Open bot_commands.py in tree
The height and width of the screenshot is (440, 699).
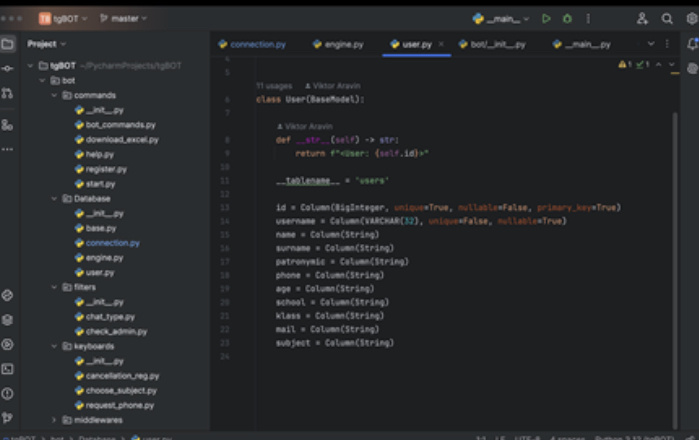point(115,125)
